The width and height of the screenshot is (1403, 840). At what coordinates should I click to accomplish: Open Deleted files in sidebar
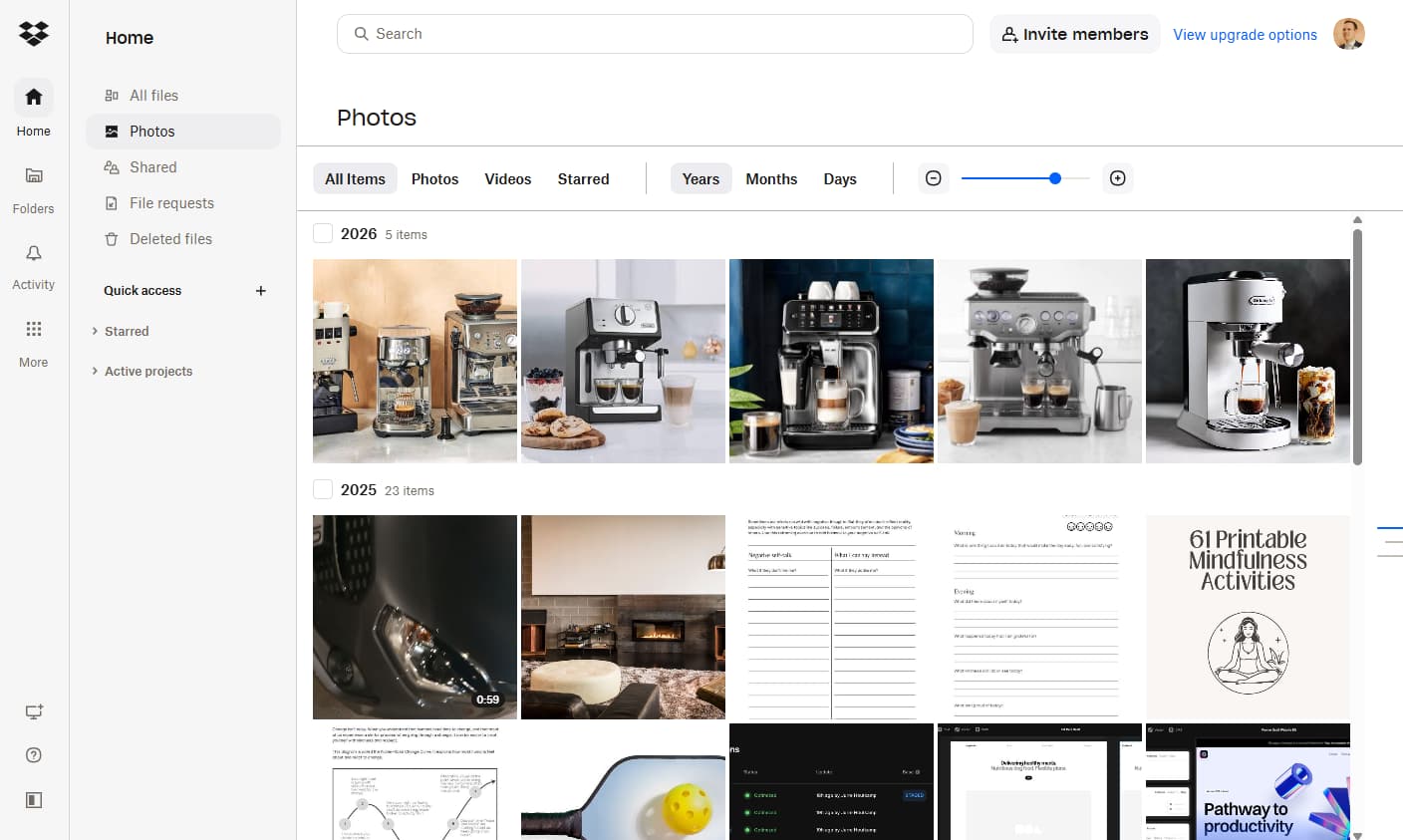(183, 239)
